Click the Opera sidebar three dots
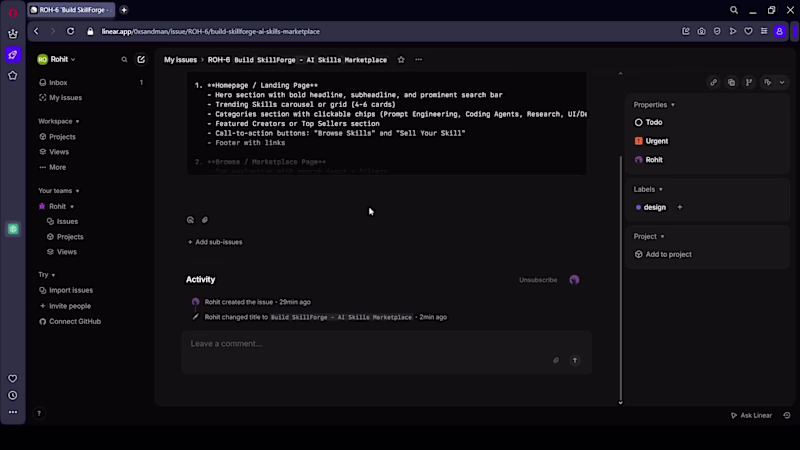The width and height of the screenshot is (800, 450). pos(13,412)
